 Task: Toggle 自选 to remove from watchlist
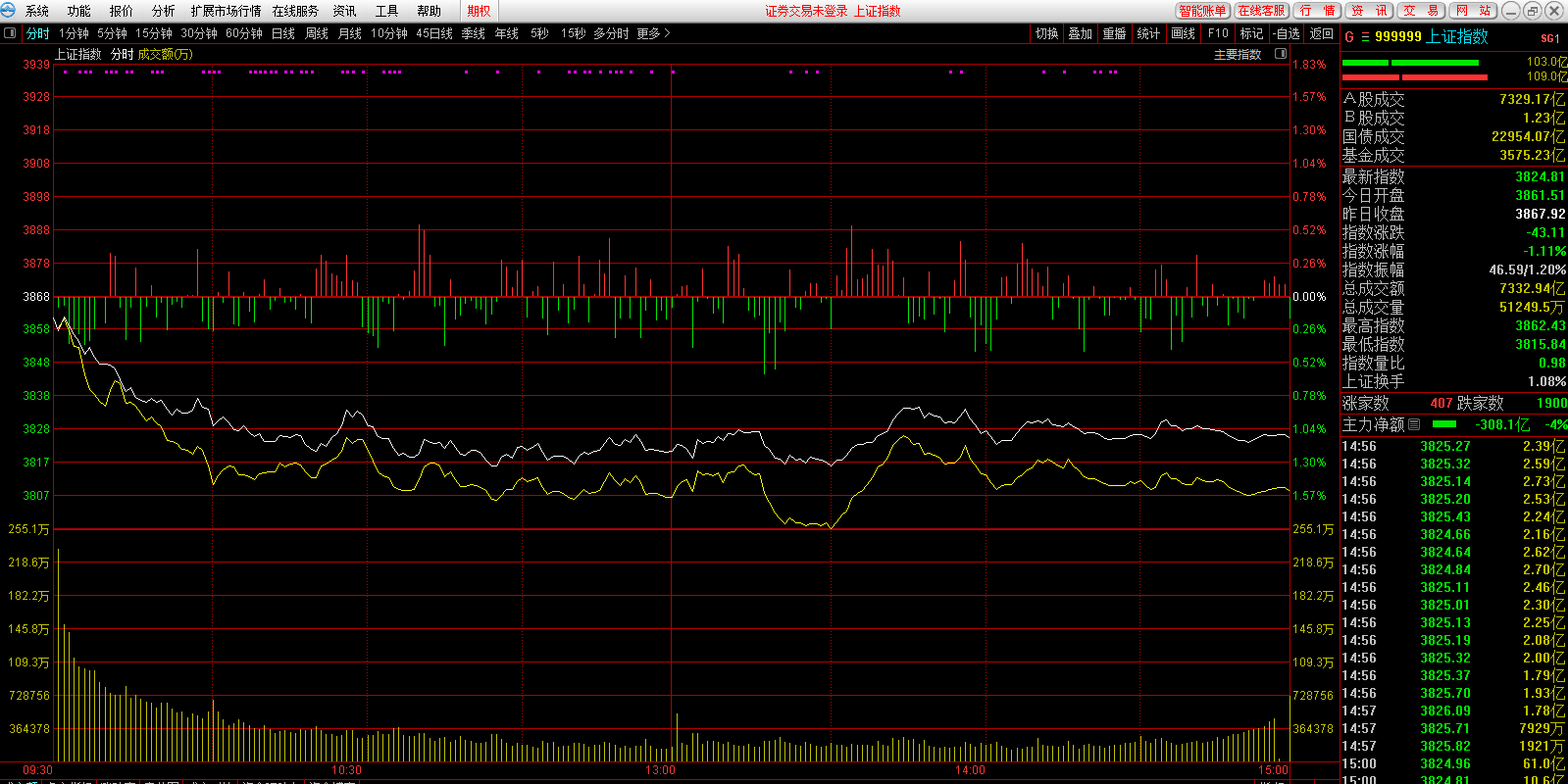pyautogui.click(x=1286, y=33)
